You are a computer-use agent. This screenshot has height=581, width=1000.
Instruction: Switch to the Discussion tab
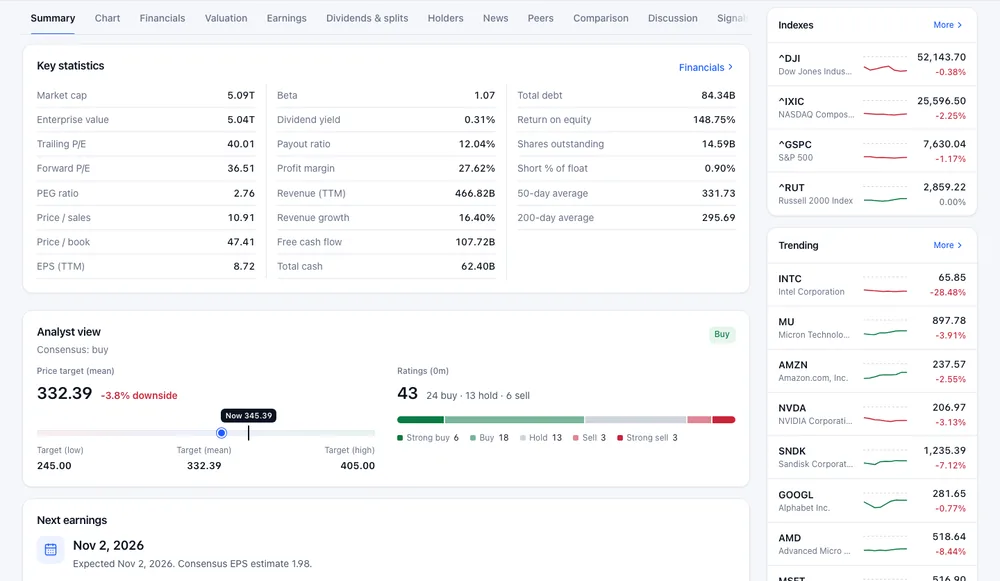pyautogui.click(x=673, y=18)
